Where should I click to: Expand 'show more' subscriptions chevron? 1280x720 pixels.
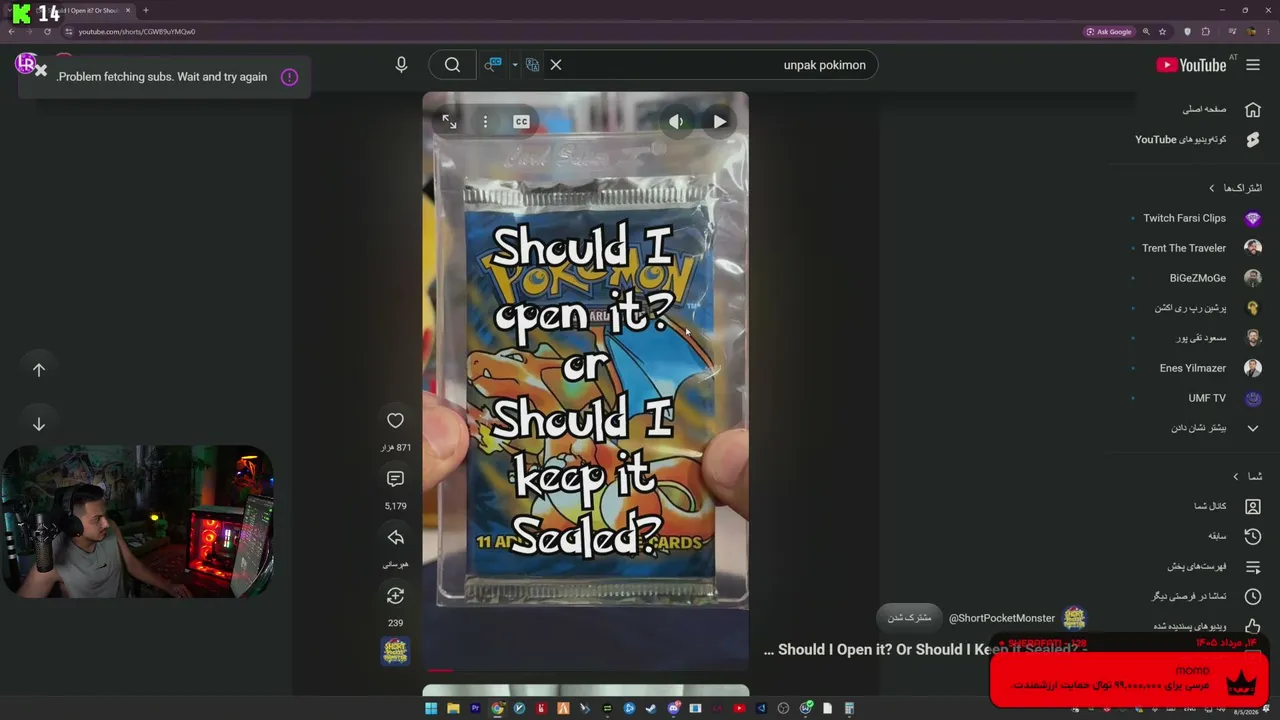(1253, 428)
